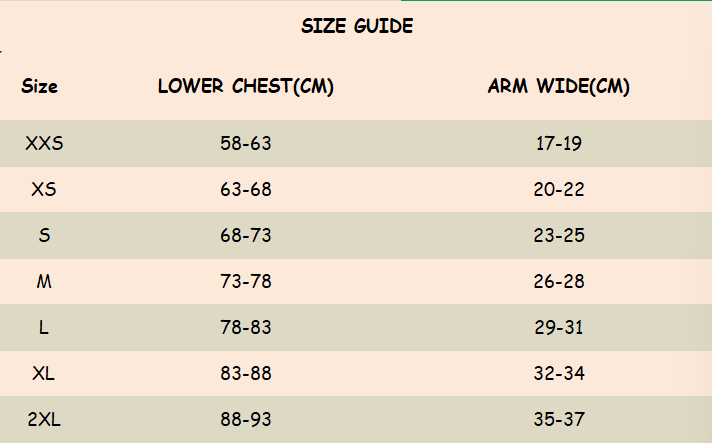Viewport: 712px width, 443px height.
Task: Pick the L size cell
Action: click(44, 327)
